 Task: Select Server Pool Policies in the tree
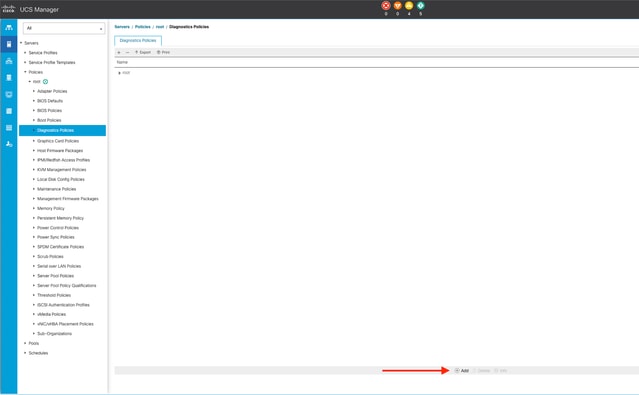click(55, 276)
